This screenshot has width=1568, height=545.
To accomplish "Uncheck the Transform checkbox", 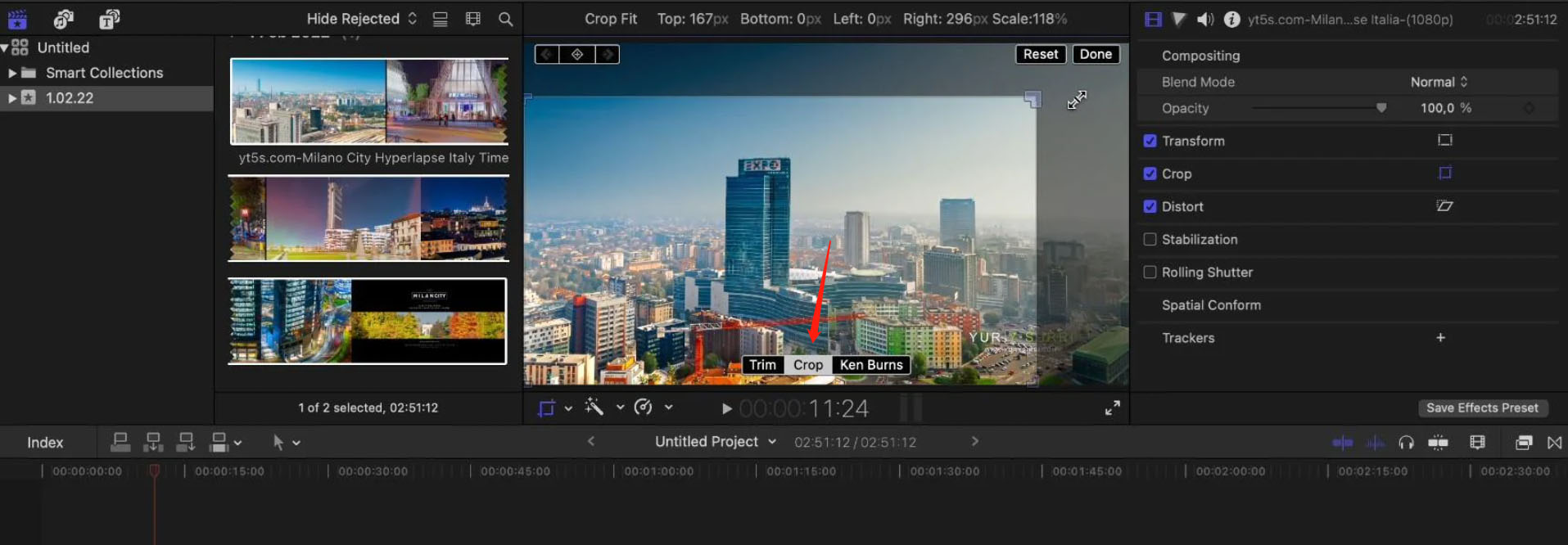I will coord(1150,141).
